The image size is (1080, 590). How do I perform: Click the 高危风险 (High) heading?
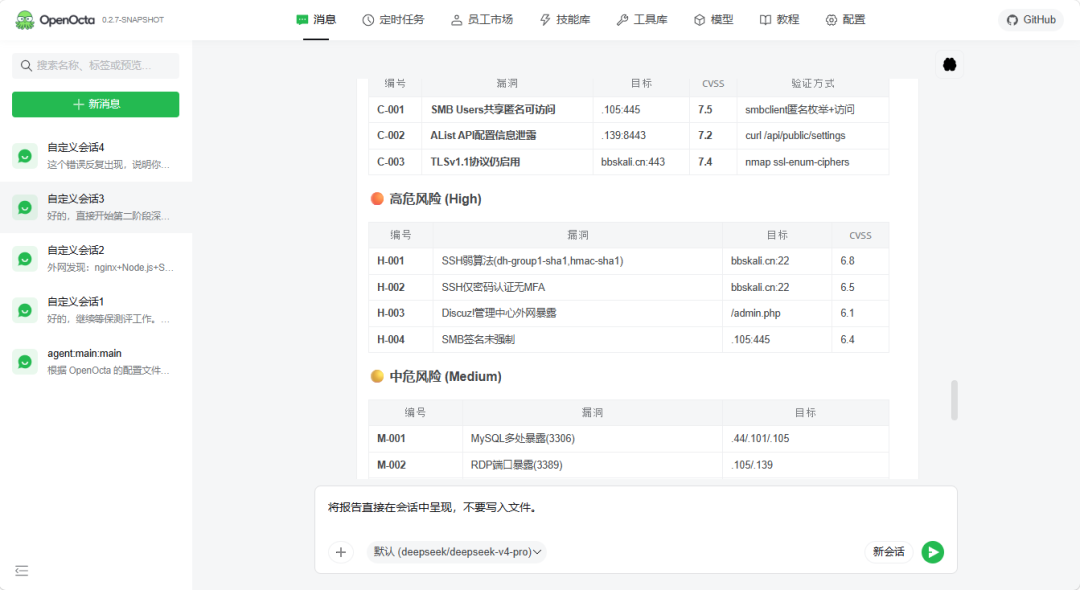435,199
